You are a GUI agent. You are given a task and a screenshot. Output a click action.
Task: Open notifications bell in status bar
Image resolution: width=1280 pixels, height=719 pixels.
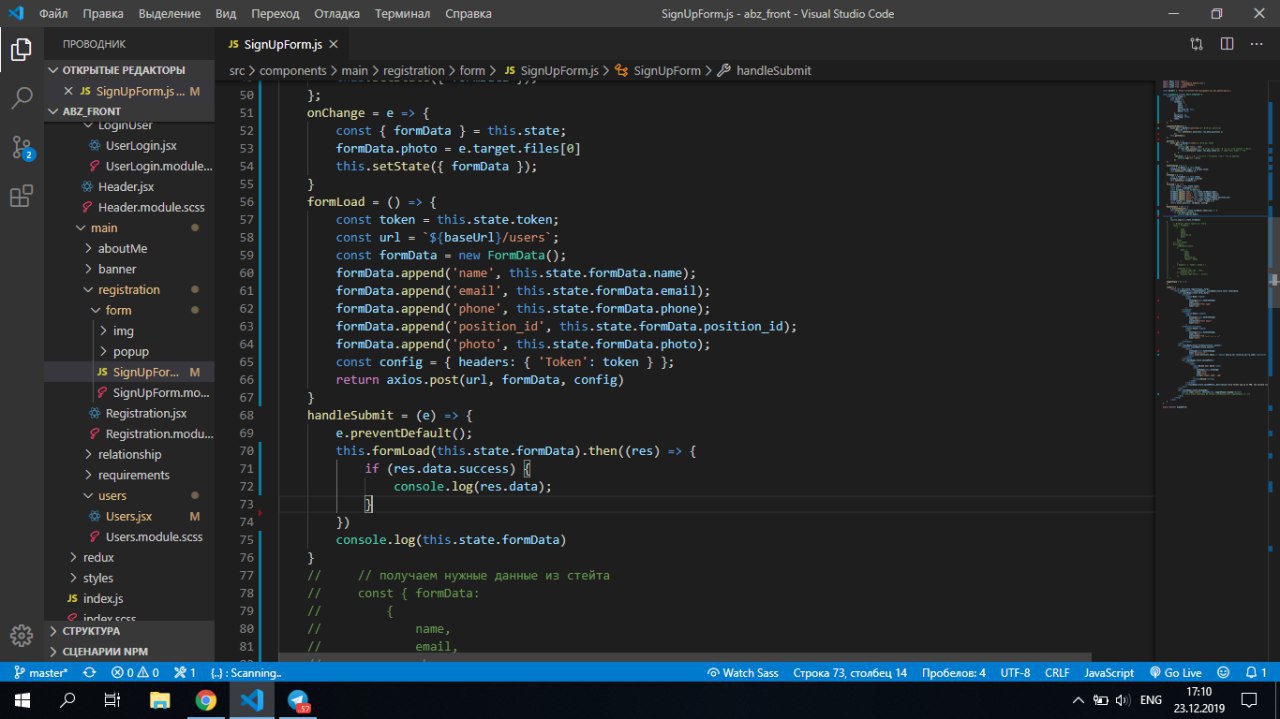coord(1251,673)
